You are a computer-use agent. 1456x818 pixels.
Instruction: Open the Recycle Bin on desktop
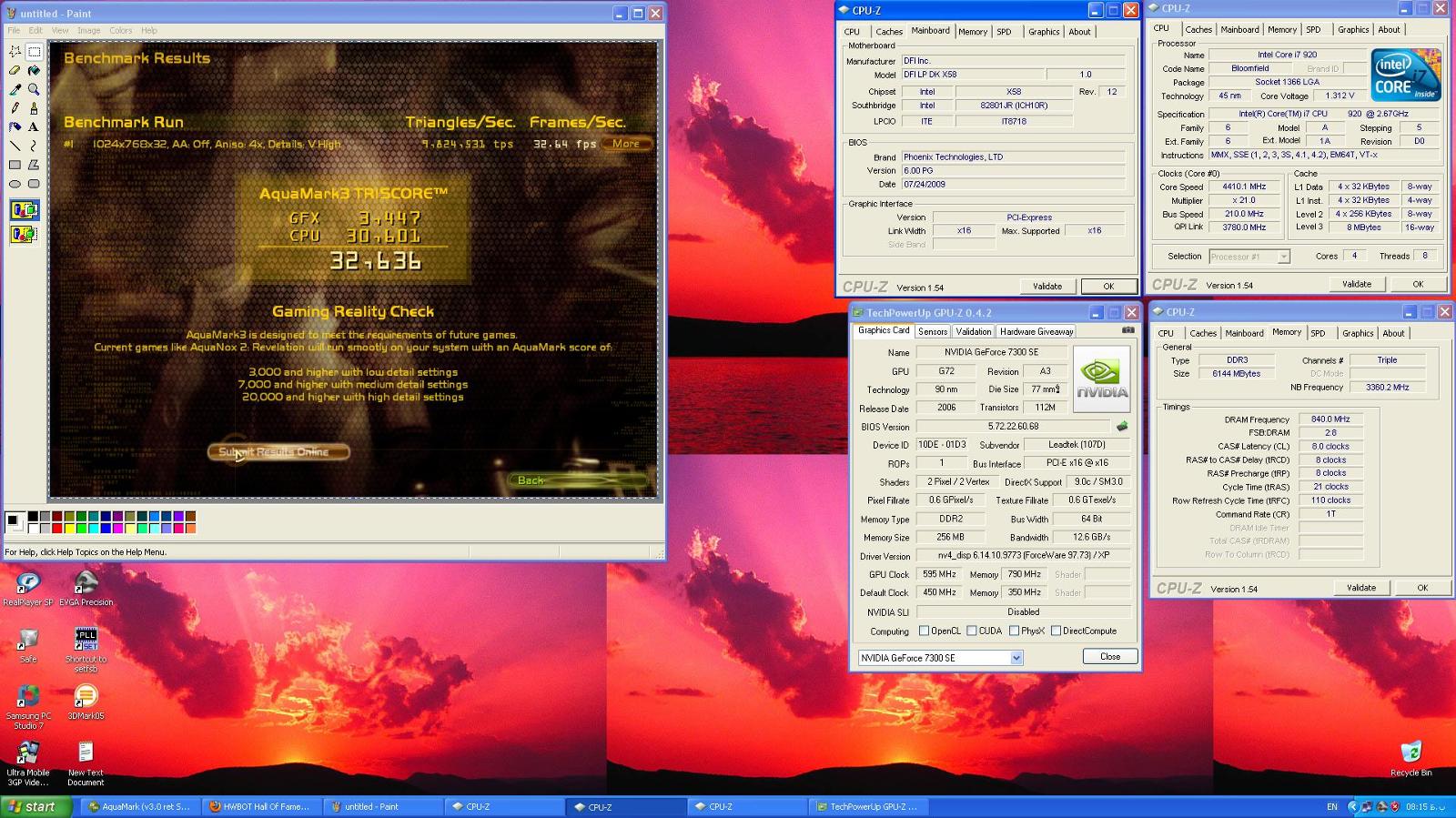(x=1411, y=759)
